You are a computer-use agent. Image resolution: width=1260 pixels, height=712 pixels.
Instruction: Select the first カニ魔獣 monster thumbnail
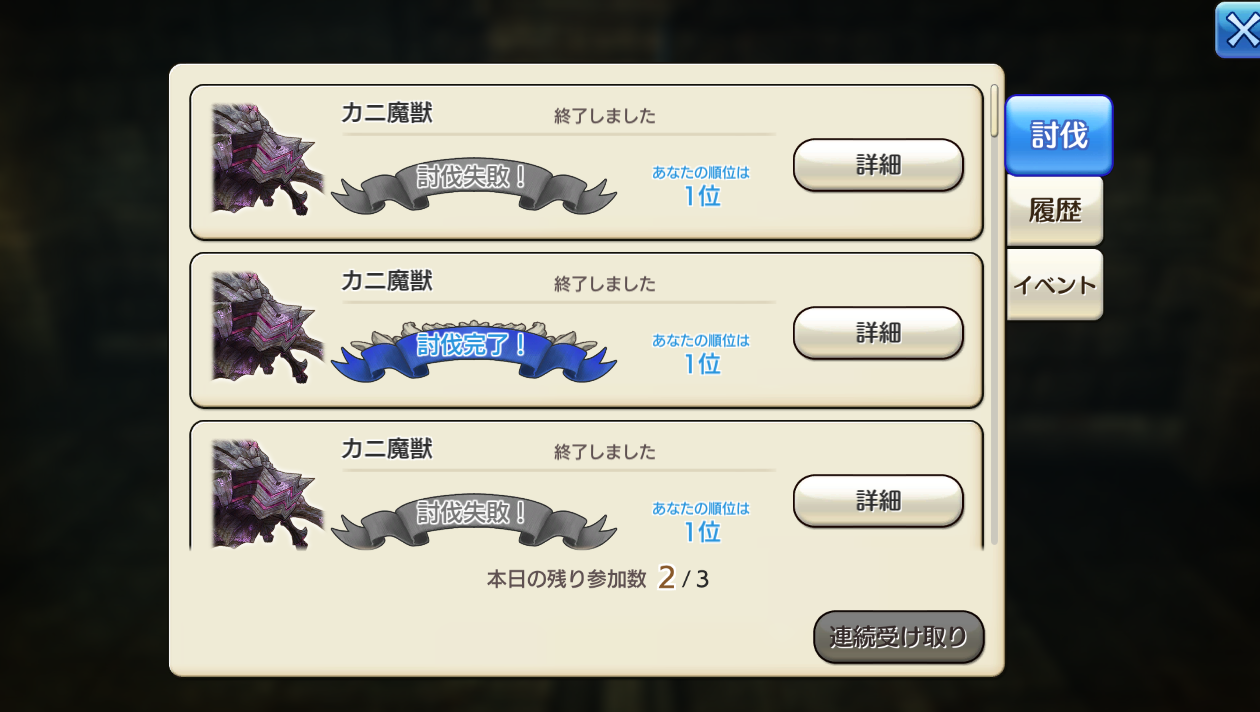click(267, 158)
